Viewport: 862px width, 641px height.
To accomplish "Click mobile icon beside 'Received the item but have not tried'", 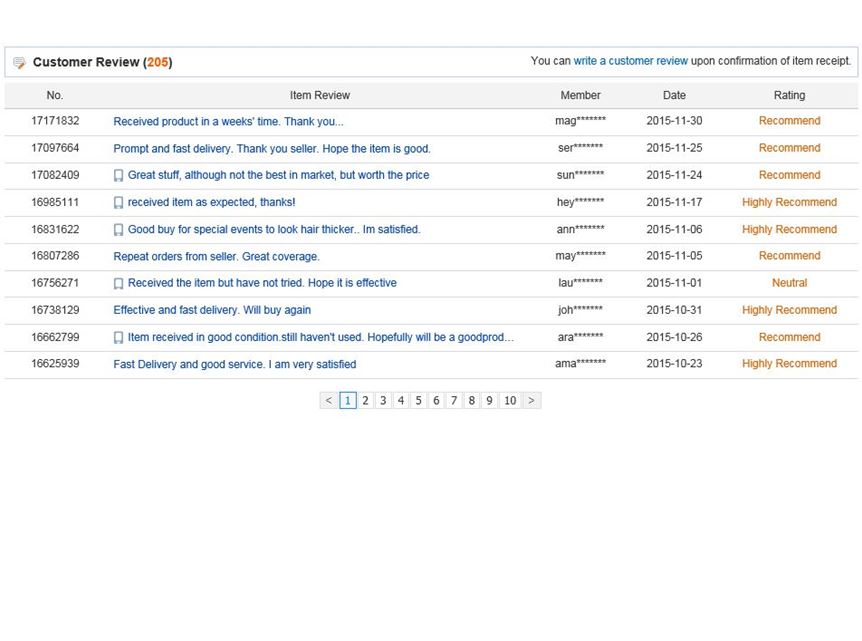I will [x=119, y=284].
